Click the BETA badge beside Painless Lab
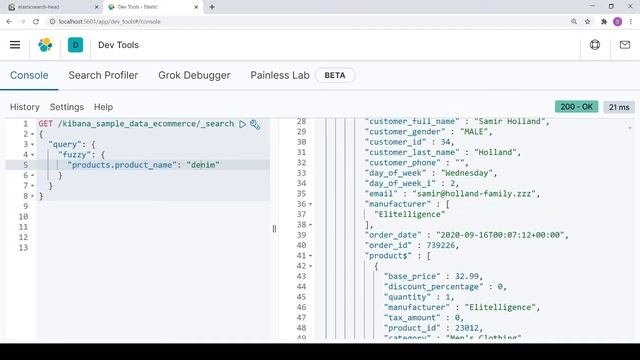Screen dimensions: 640x360 click(335, 75)
